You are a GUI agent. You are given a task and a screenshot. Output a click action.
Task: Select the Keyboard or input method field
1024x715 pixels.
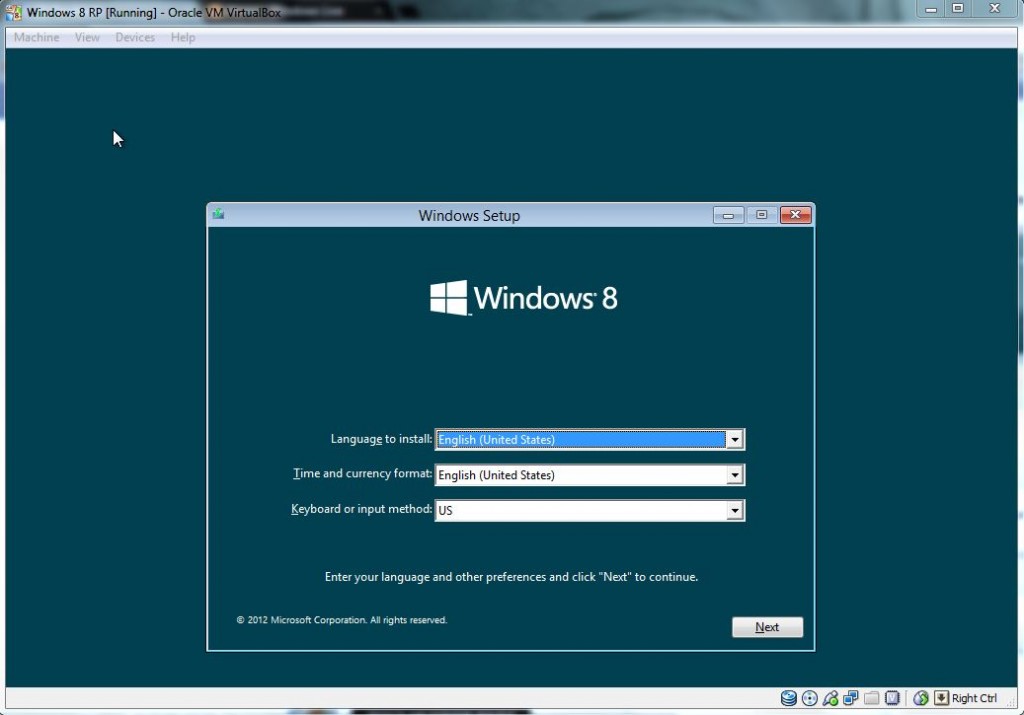pos(590,510)
